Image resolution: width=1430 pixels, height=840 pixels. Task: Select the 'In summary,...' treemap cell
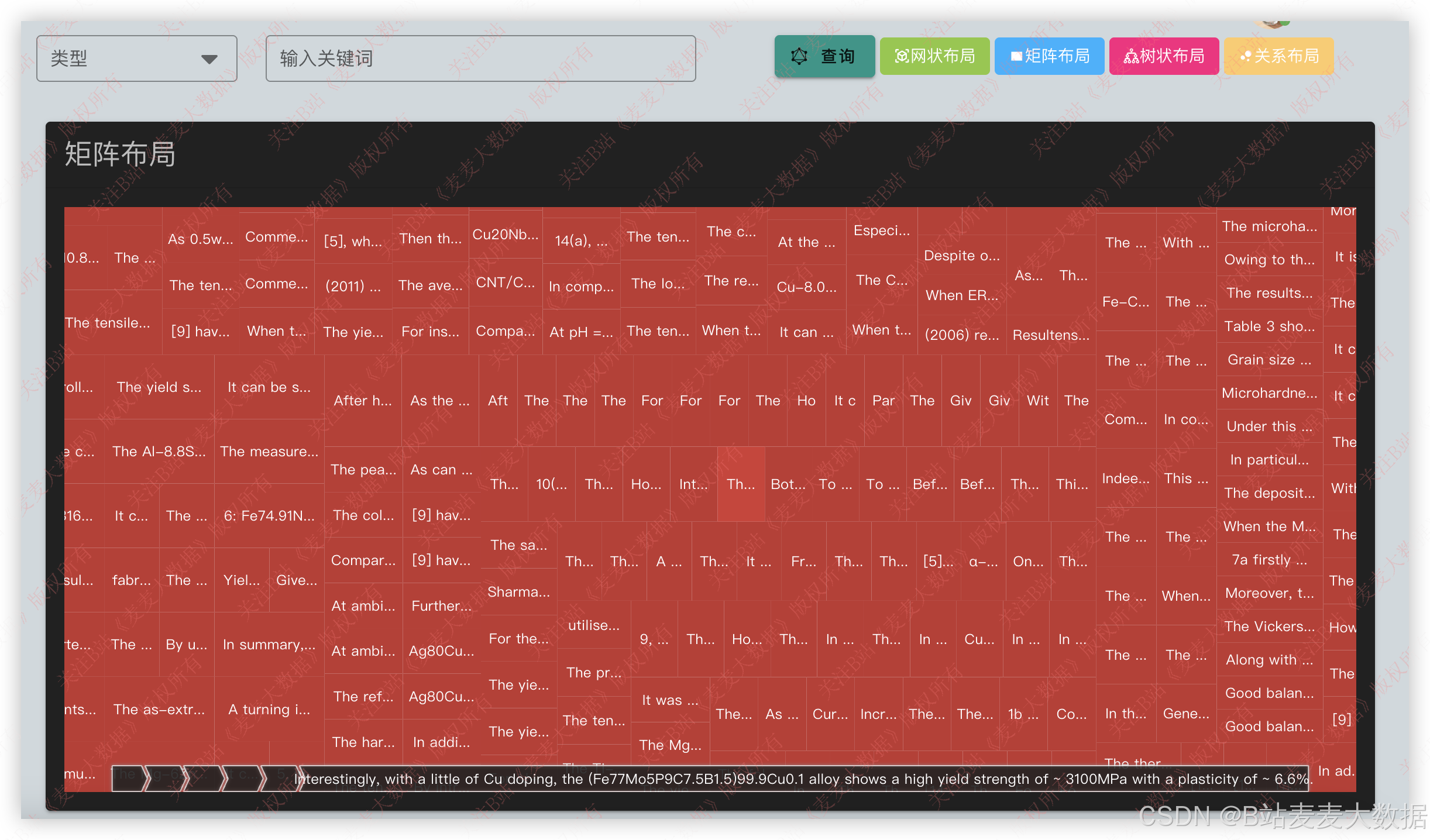tap(269, 645)
